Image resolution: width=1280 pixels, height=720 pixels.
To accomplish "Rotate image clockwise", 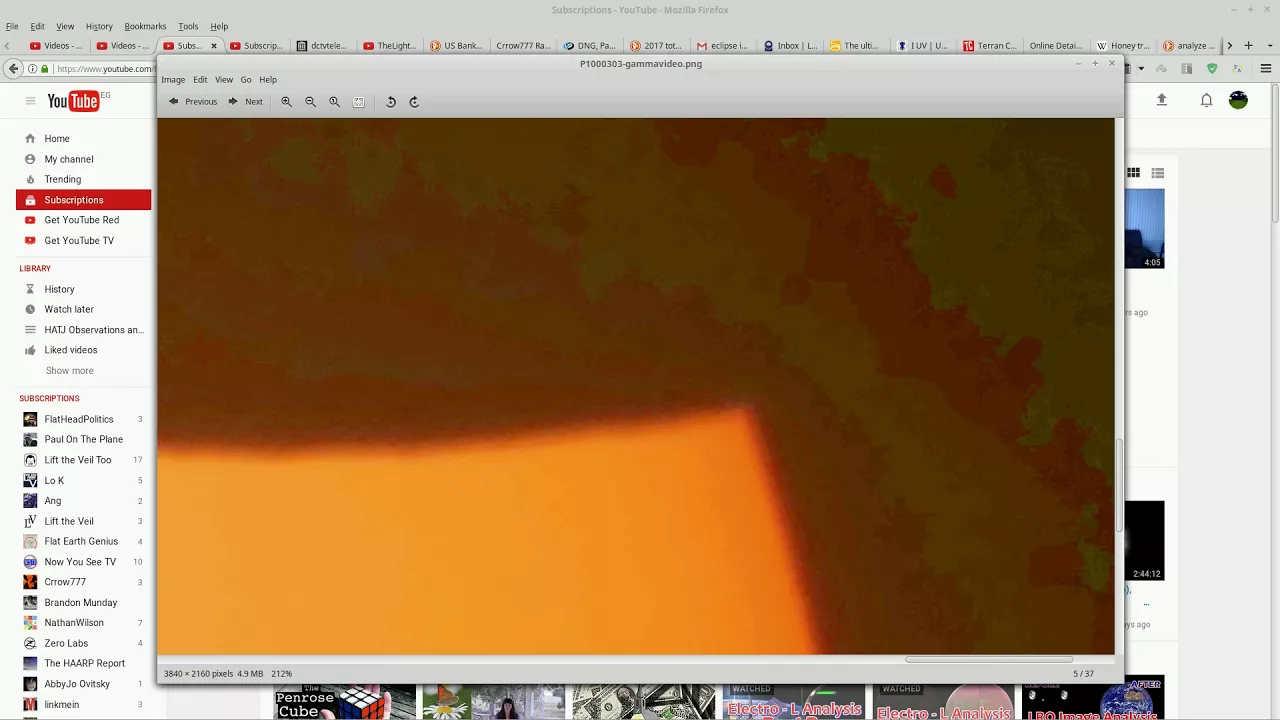I will (414, 101).
